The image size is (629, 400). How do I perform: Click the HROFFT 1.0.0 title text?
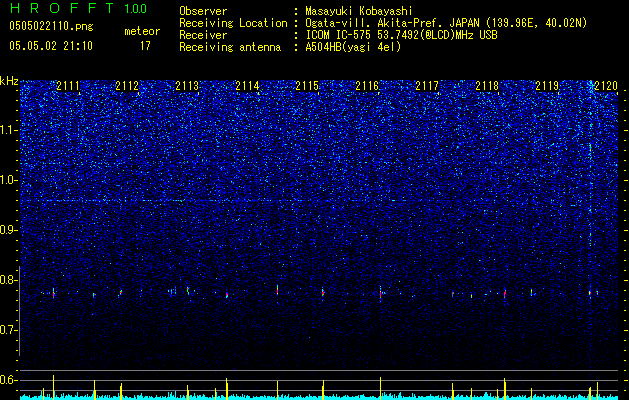coord(78,8)
